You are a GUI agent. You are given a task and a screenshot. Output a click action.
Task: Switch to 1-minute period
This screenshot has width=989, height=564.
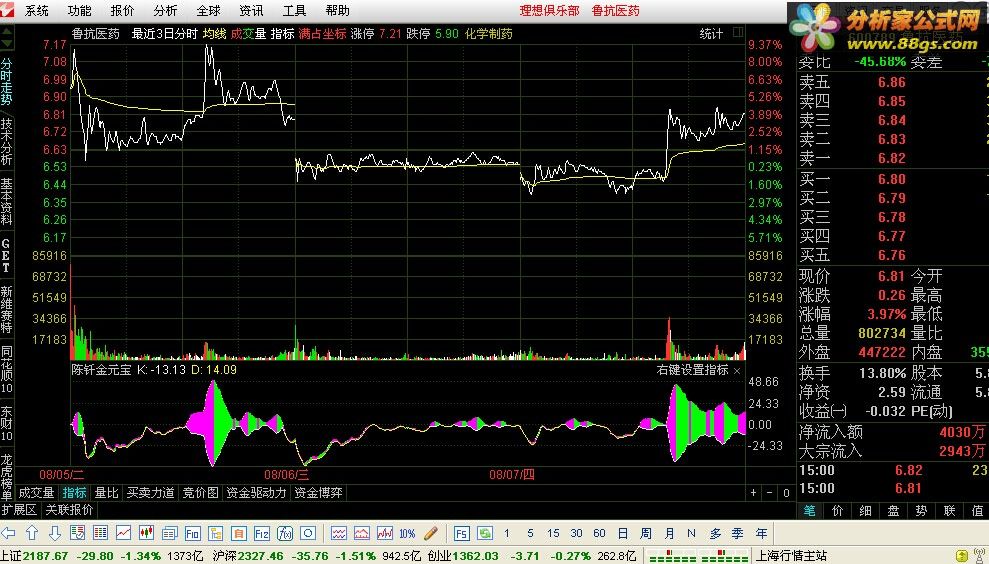pos(506,533)
